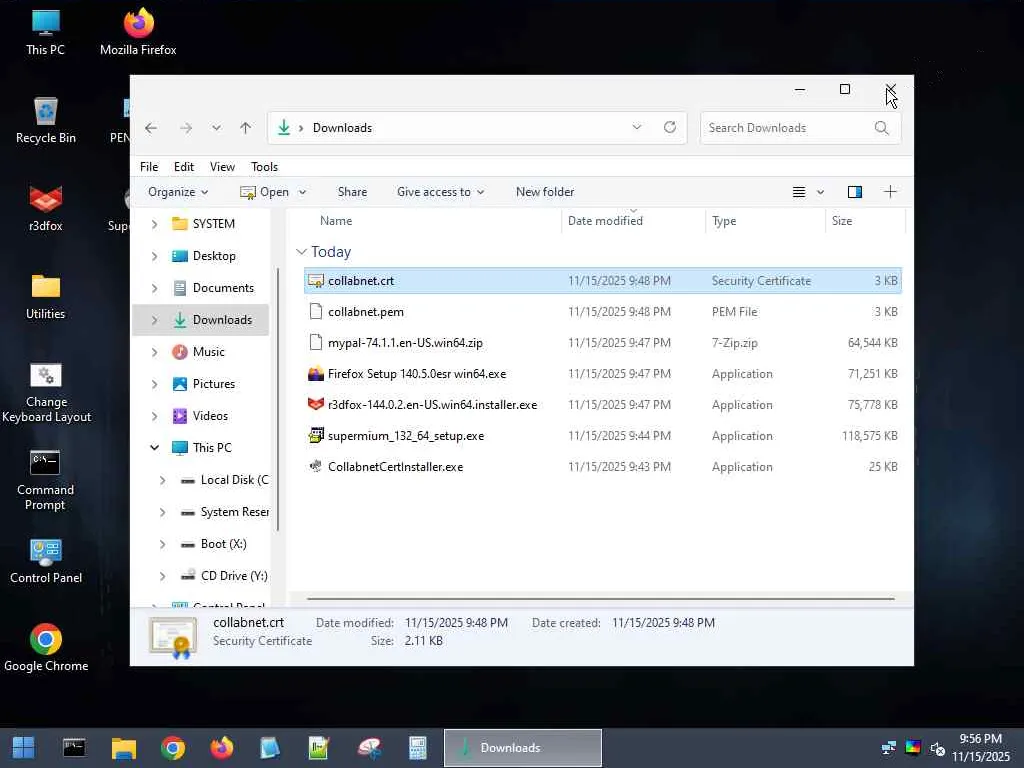1024x768 pixels.
Task: Open the Organize dropdown menu
Action: click(178, 192)
